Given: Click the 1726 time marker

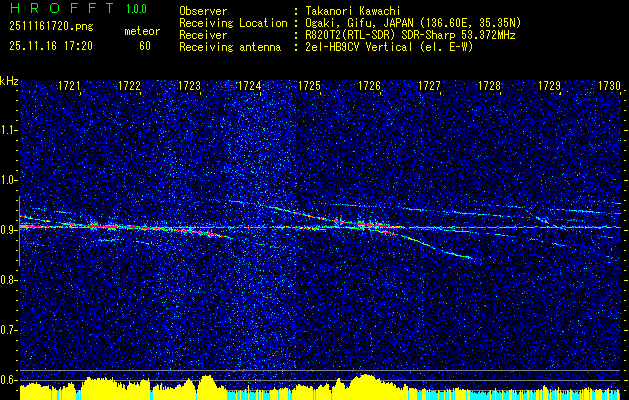Looking at the screenshot, I should (x=369, y=85).
